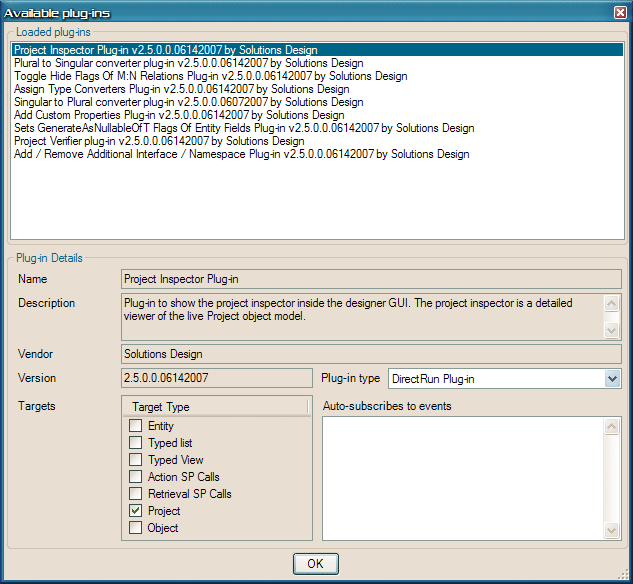Select Assign Type Converters Plug-in row
This screenshot has height=584, width=633.
pos(317,89)
